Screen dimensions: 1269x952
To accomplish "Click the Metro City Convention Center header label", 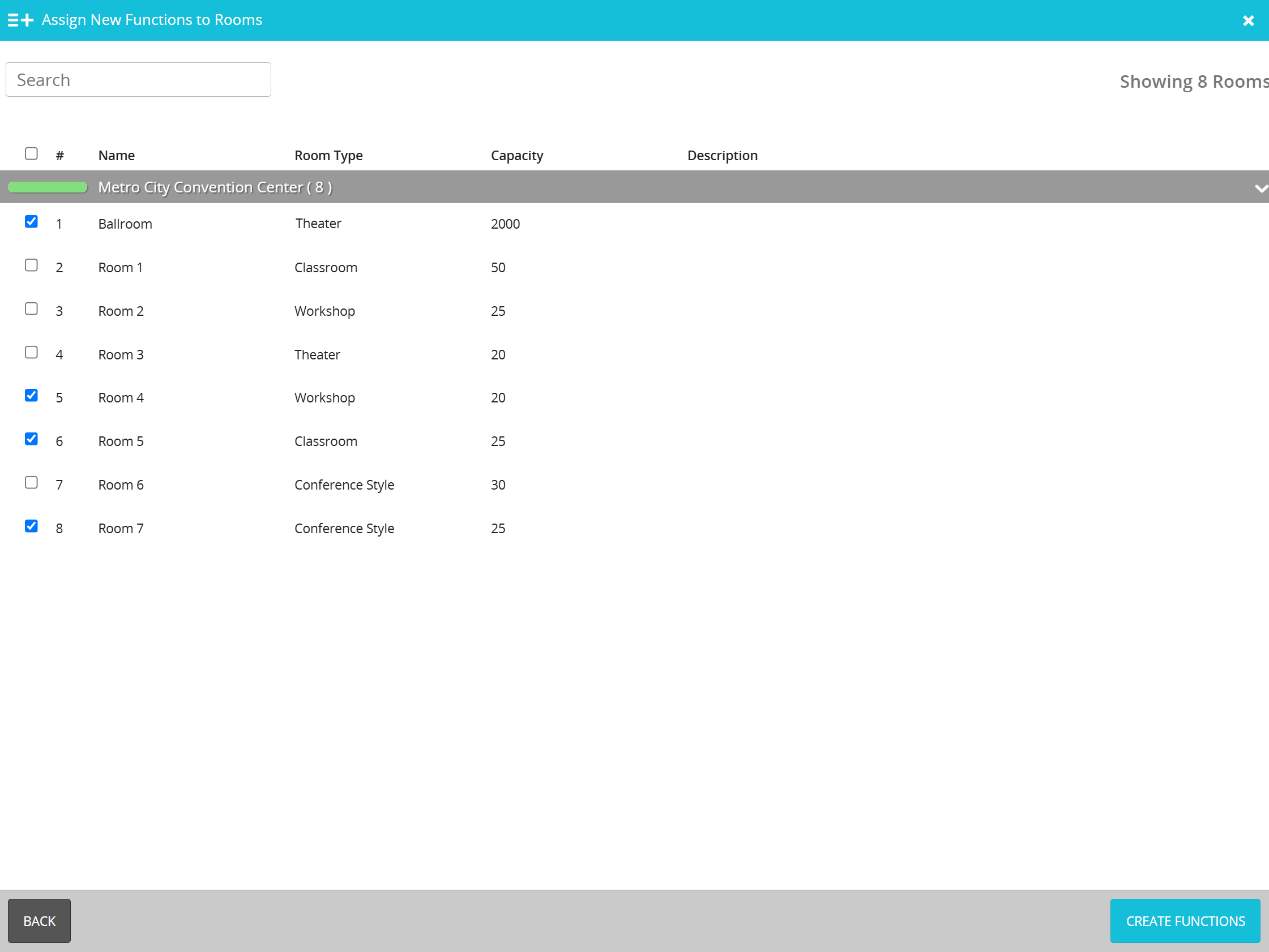I will coord(215,187).
